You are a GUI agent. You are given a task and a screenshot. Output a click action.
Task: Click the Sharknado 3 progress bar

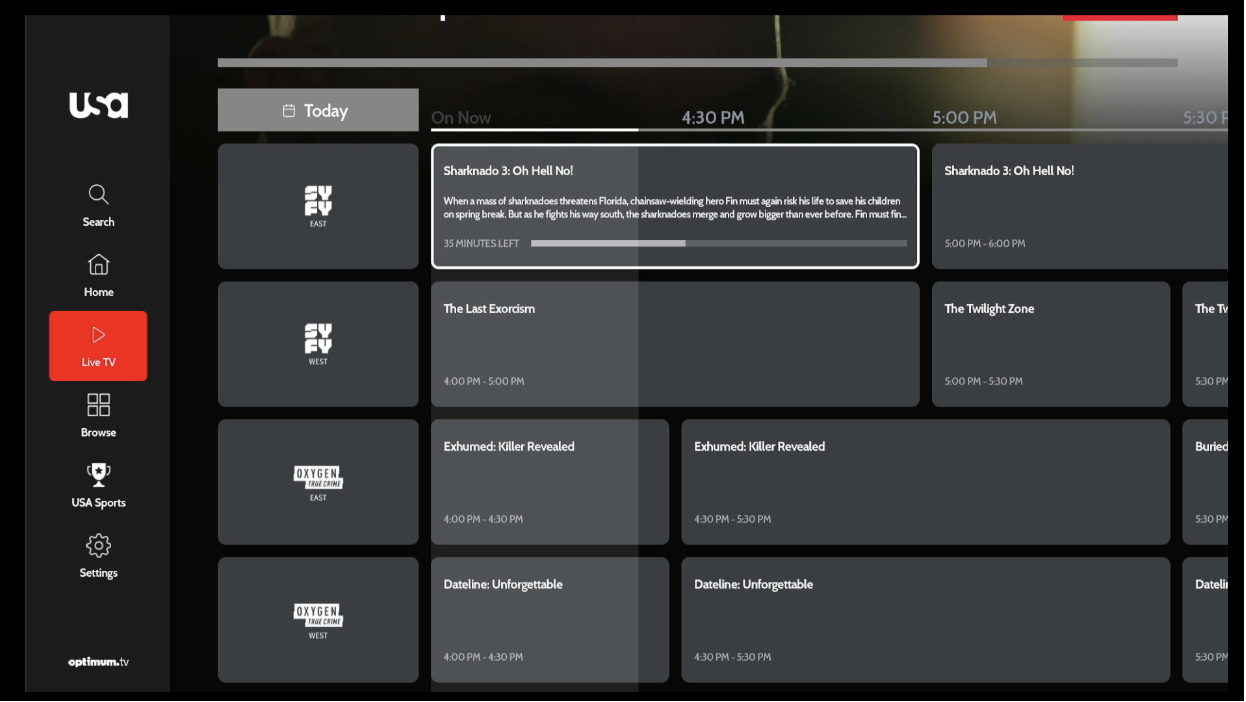(719, 243)
